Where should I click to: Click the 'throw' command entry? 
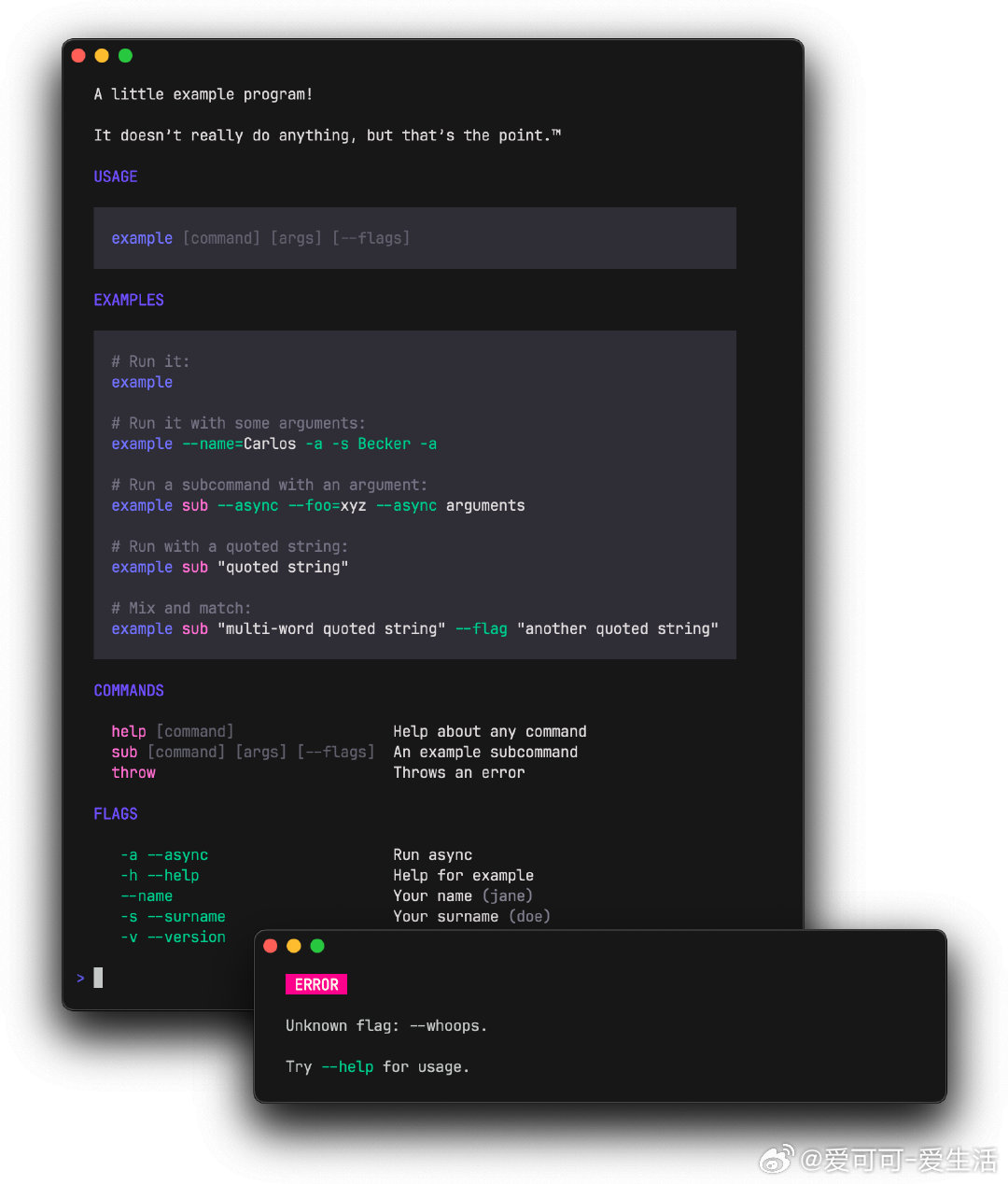(x=133, y=772)
